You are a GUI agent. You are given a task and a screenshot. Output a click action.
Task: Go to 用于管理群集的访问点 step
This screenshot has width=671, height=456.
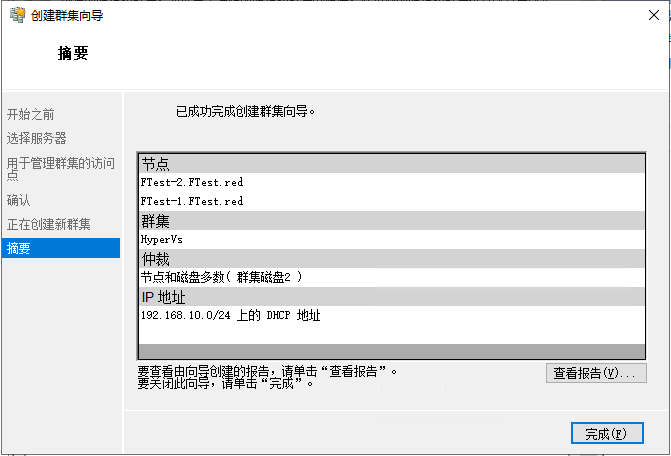click(61, 169)
